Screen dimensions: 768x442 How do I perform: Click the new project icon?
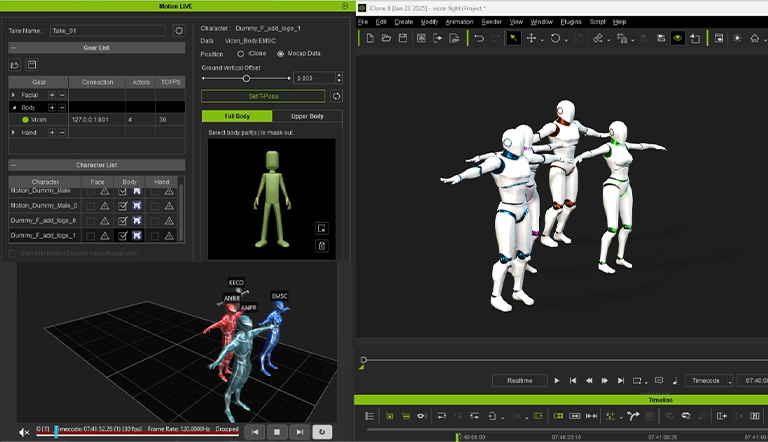[370, 38]
